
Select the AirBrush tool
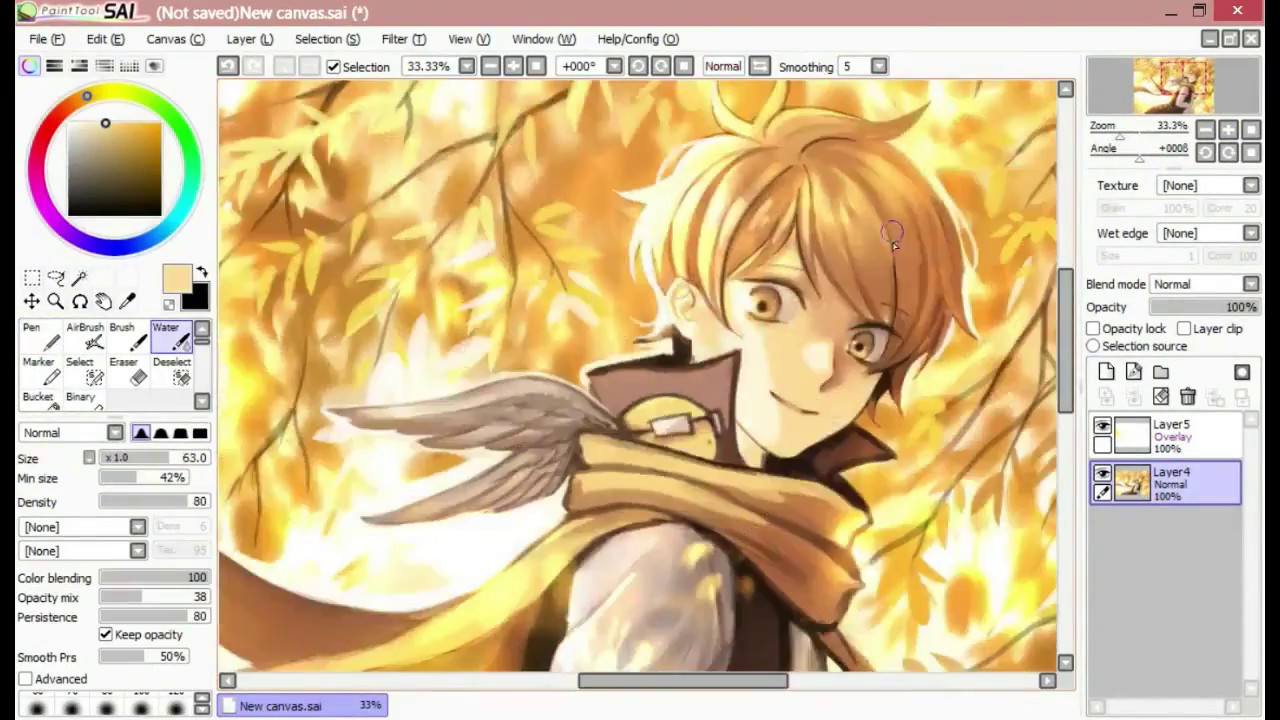coord(85,338)
